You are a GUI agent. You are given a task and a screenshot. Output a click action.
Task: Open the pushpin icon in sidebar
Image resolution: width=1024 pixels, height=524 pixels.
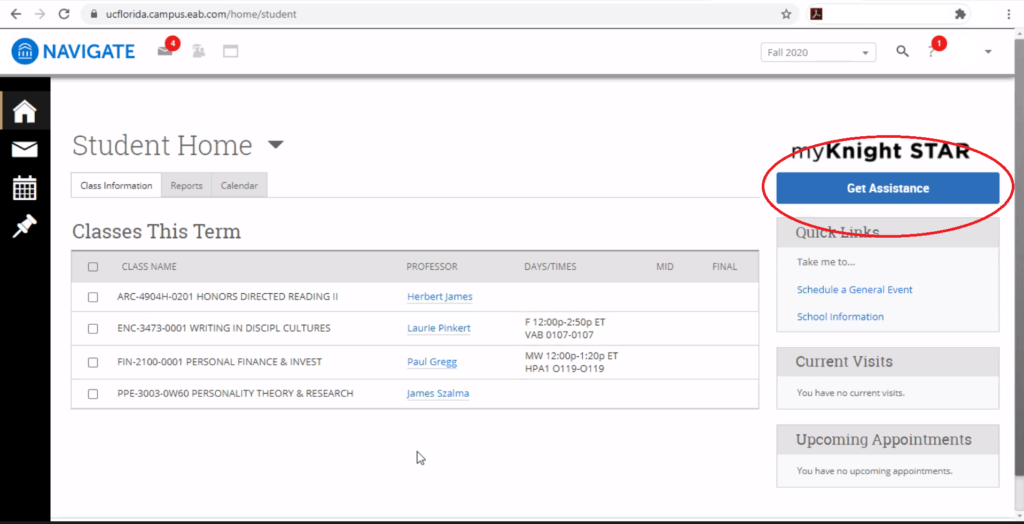click(25, 226)
